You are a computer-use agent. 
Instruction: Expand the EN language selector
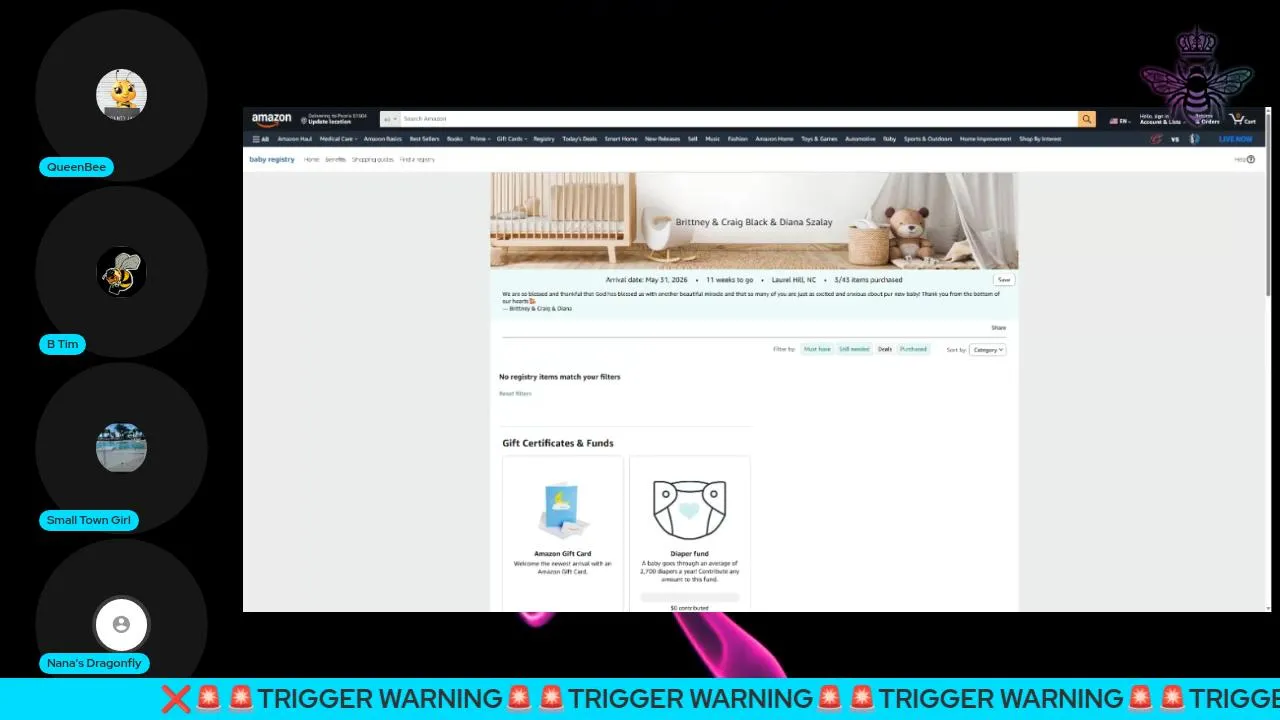click(x=1119, y=120)
